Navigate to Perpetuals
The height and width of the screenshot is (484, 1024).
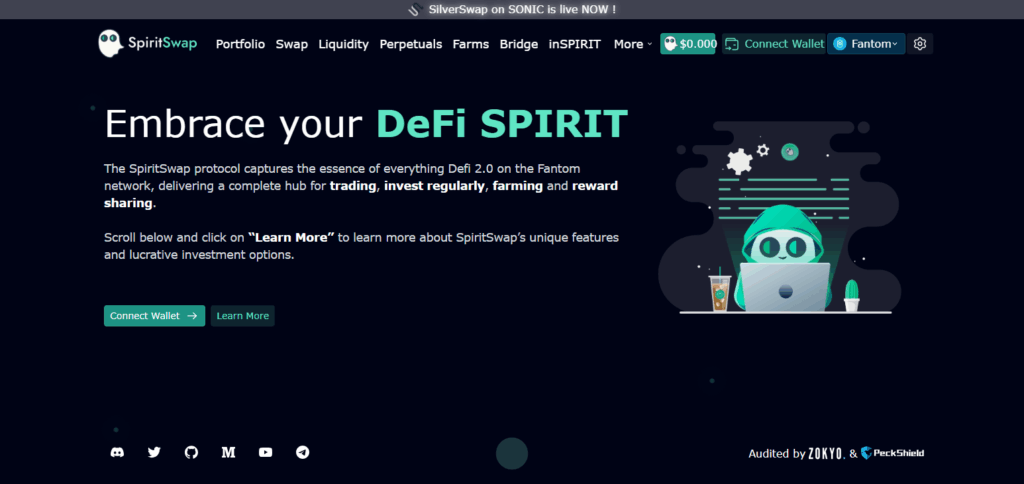pos(411,44)
